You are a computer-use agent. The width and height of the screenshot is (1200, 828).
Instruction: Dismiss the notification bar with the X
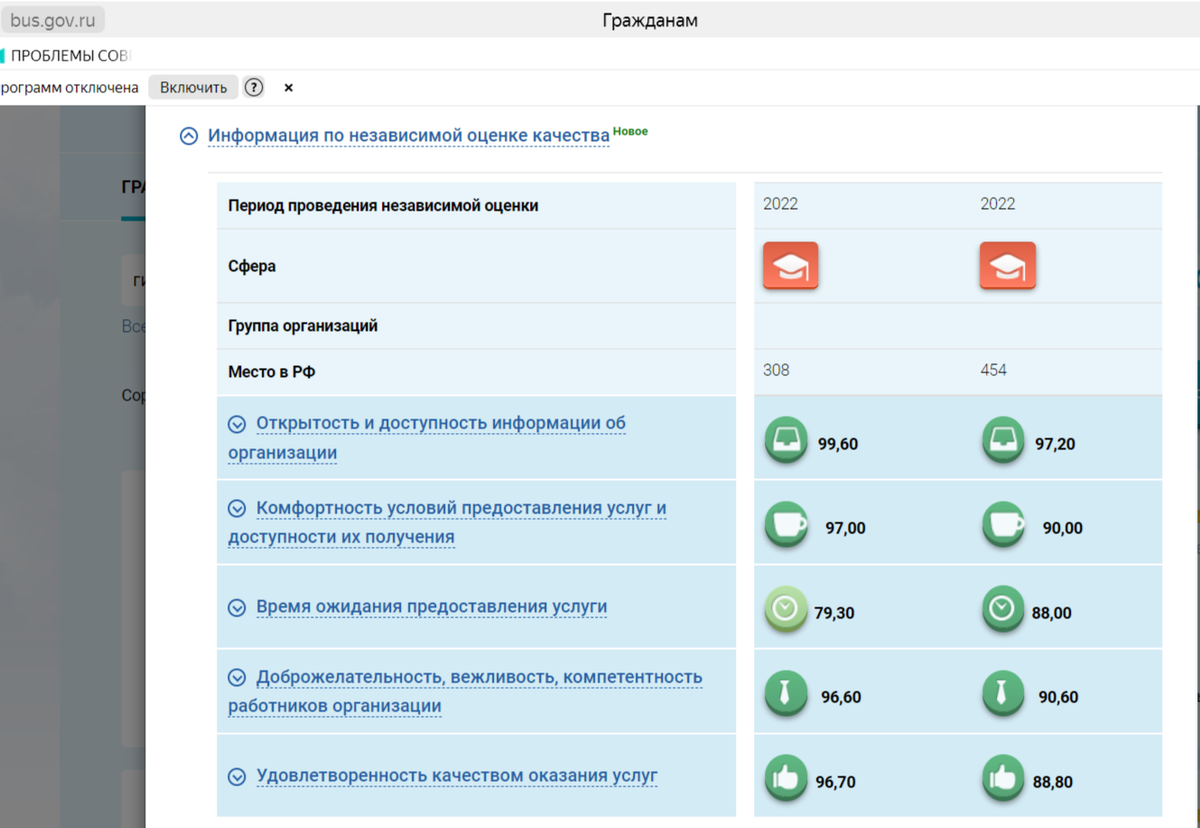(x=289, y=87)
